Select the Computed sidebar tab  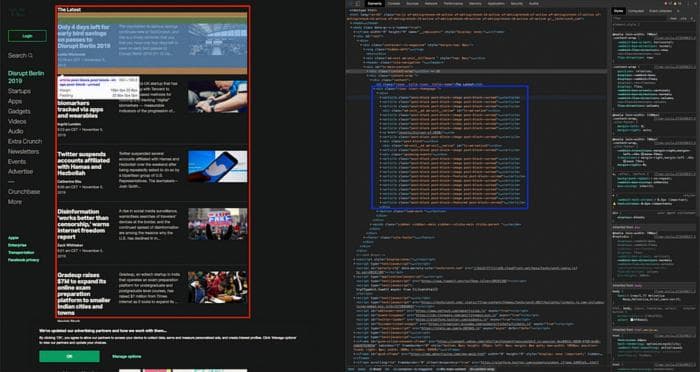636,11
